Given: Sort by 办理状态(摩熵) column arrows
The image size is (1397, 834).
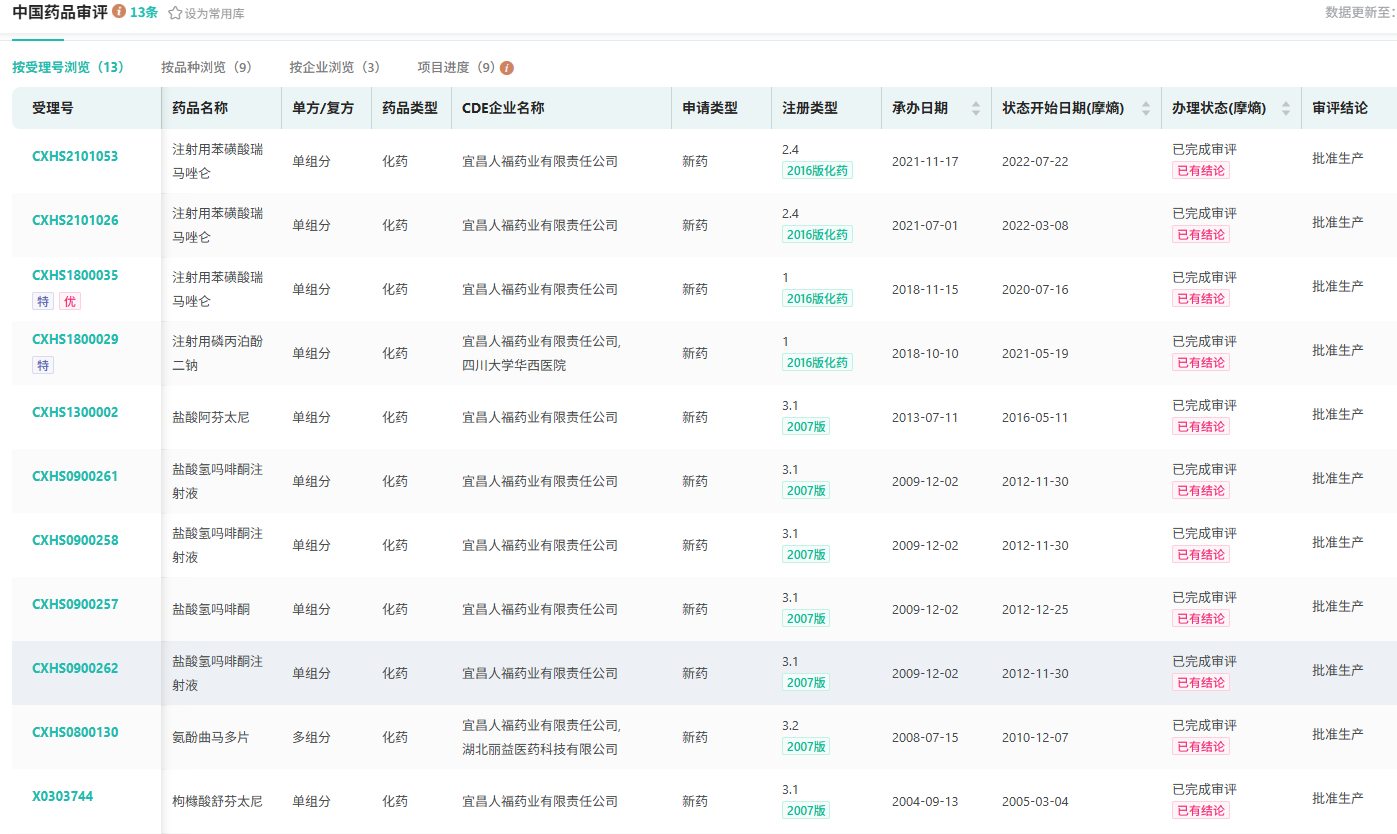Looking at the screenshot, I should click(x=1286, y=109).
